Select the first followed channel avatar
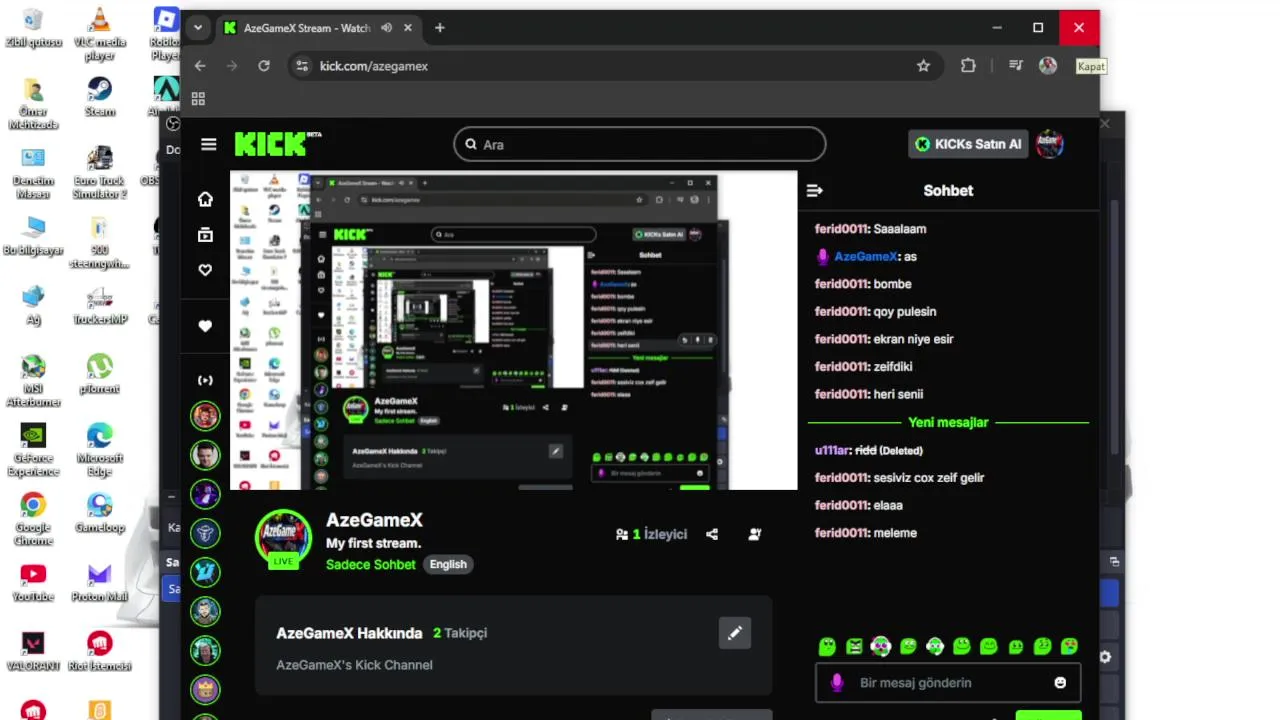The image size is (1280, 720). [205, 416]
